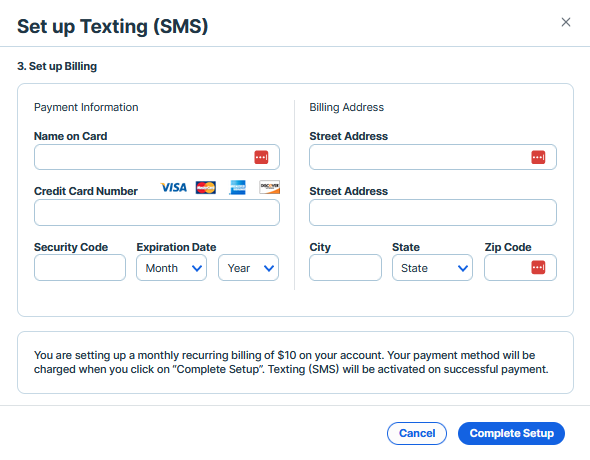Image resolution: width=590 pixels, height=460 pixels.
Task: Open the expiration Month dropdown
Action: pyautogui.click(x=172, y=267)
